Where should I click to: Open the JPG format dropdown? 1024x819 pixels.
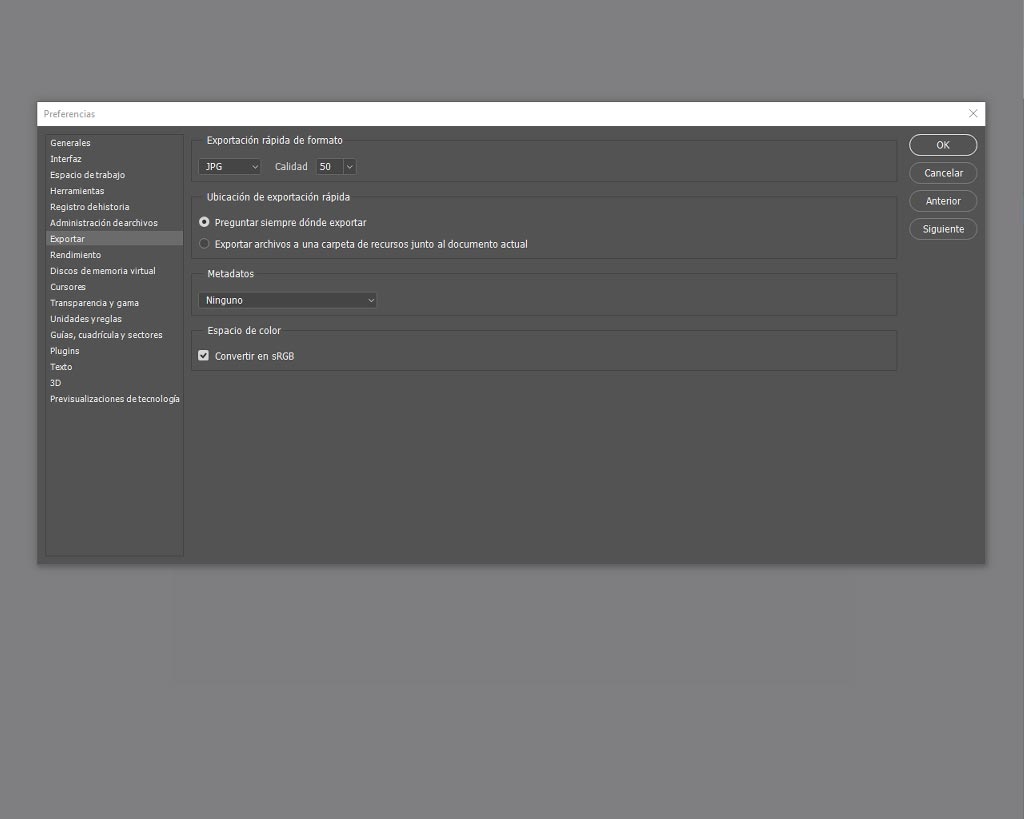229,167
